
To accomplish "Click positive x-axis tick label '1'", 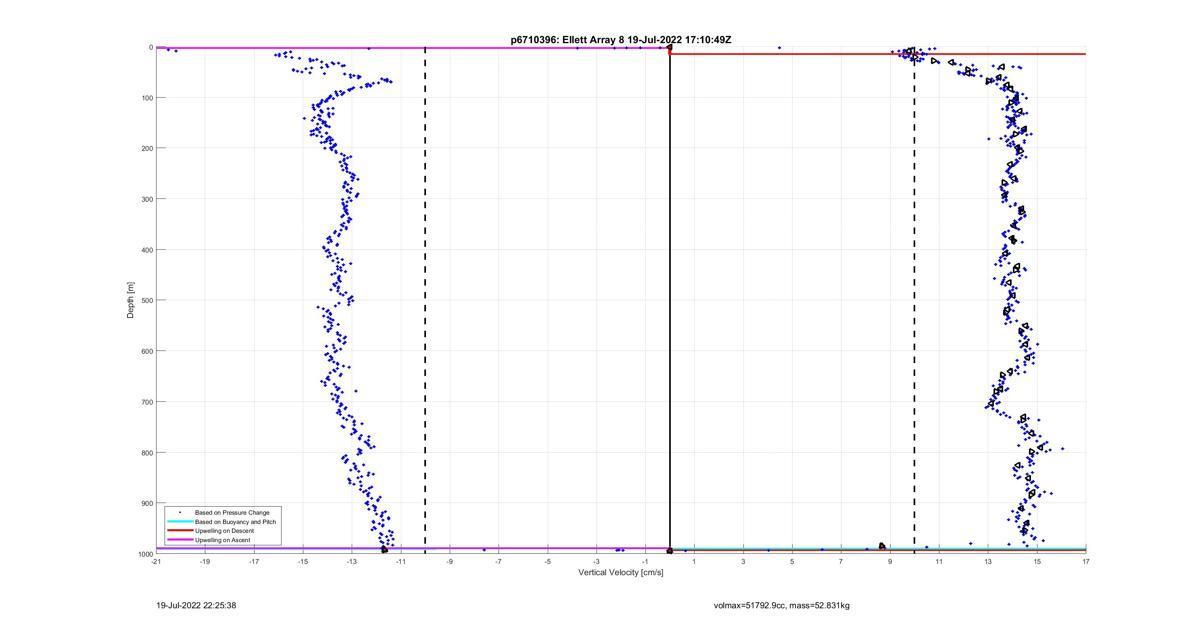I will pos(694,562).
